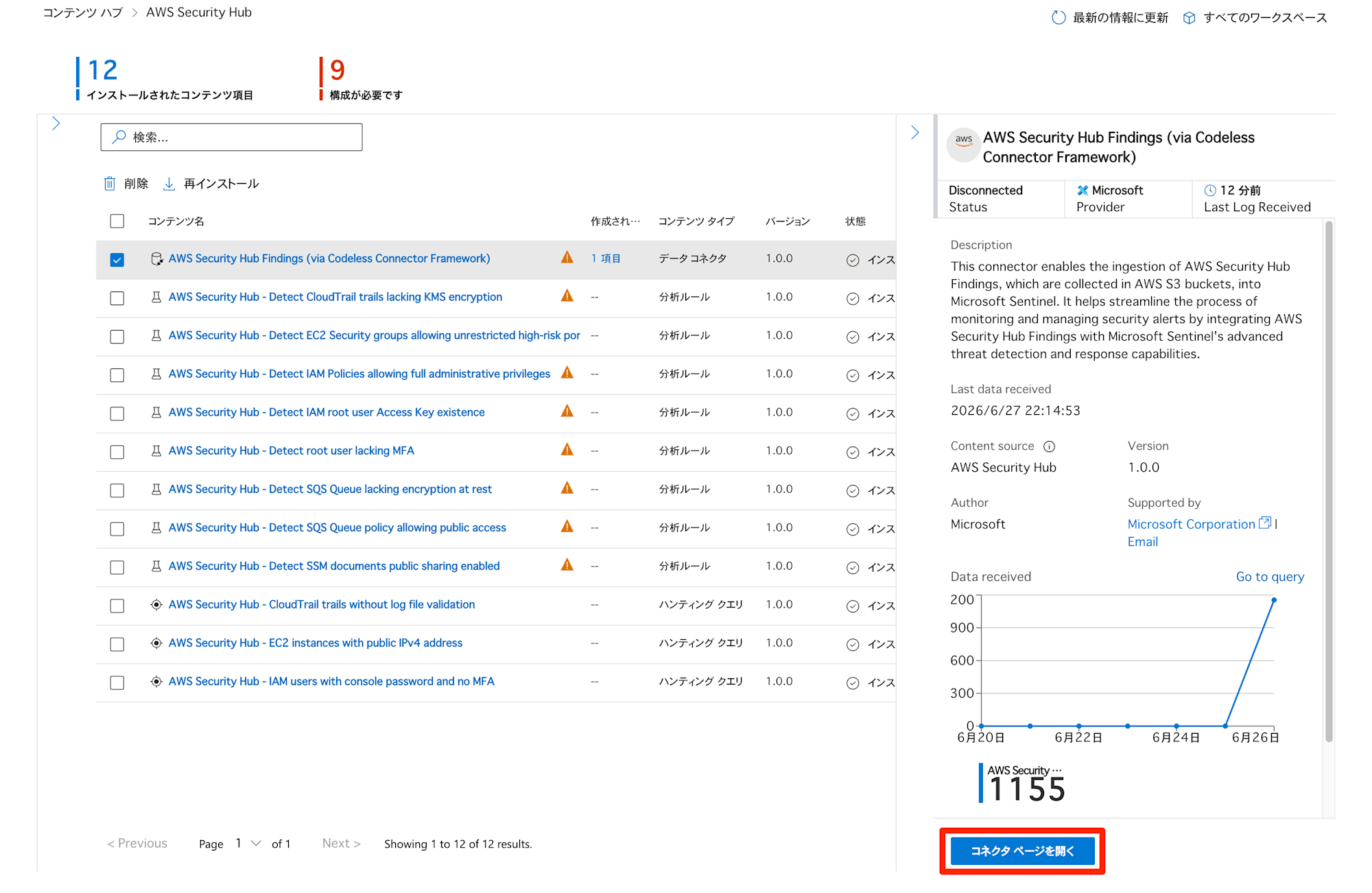Open Detect SSM documents public sharing link

pyautogui.click(x=334, y=566)
